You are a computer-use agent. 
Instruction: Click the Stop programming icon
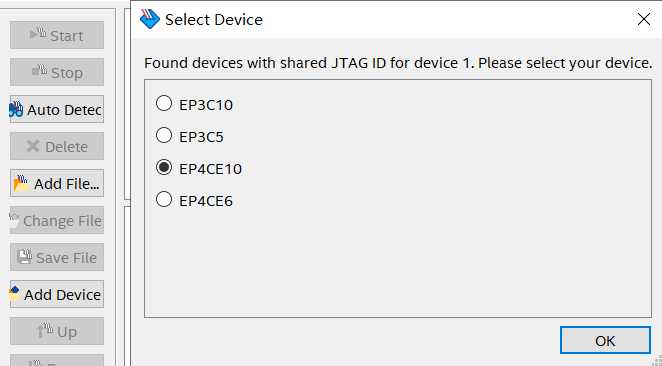point(40,70)
